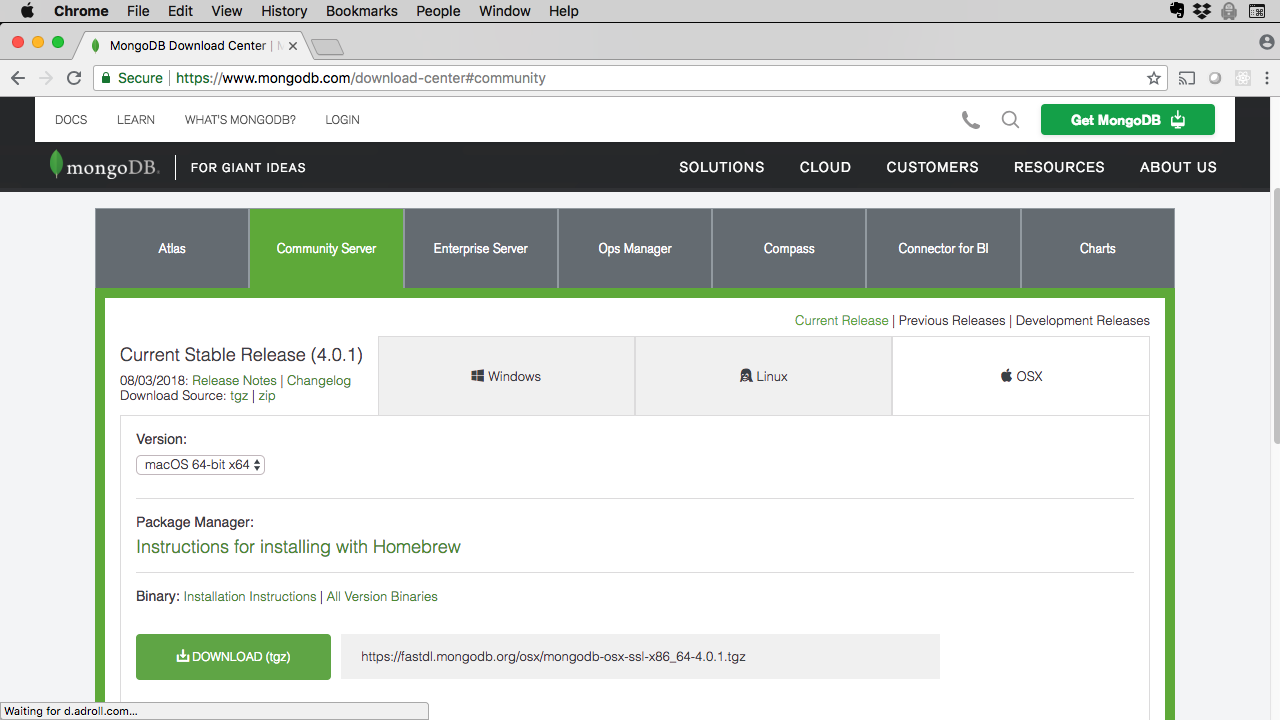Click the system status icon in menu bar right end
The width and height of the screenshot is (1280, 720).
[x=1256, y=11]
